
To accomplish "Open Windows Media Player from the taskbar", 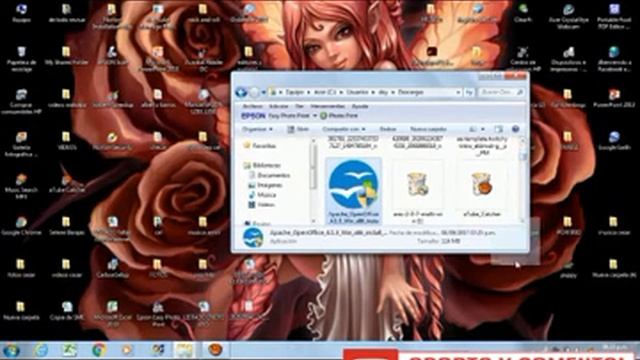I will click(x=128, y=350).
